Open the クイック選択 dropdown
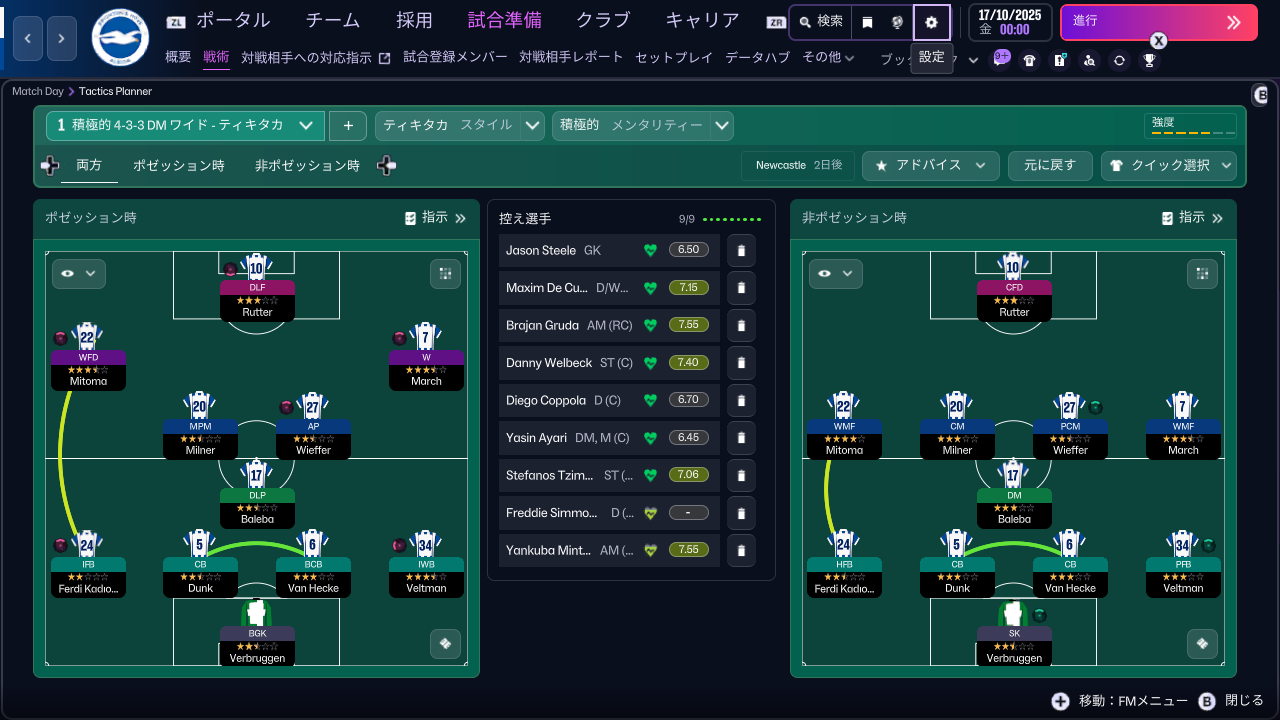The height and width of the screenshot is (720, 1280). point(1169,165)
